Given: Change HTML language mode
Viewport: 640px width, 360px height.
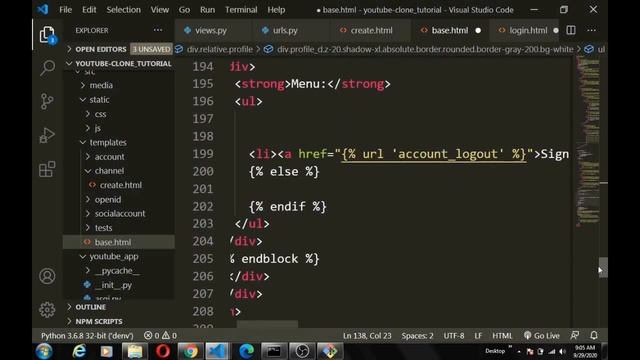Looking at the screenshot, I should [x=502, y=336].
